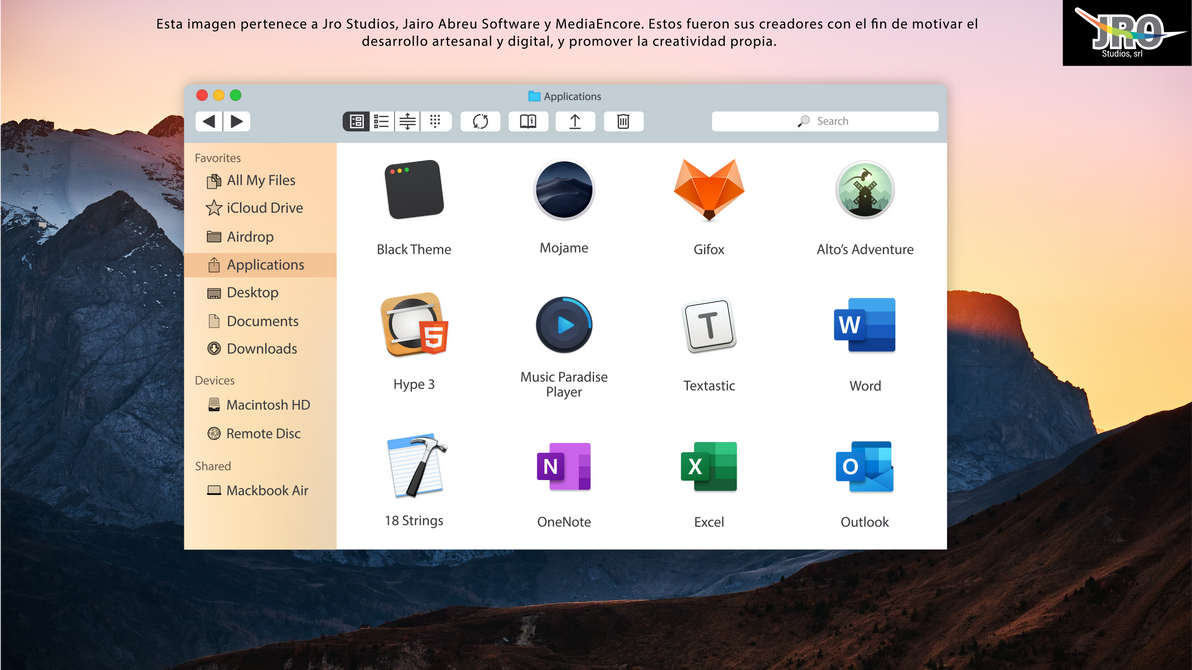1192x670 pixels.
Task: Click the "Textastic" label text
Action: pos(709,386)
